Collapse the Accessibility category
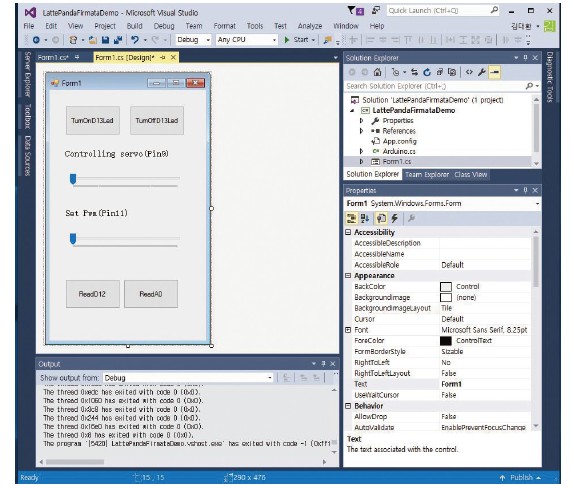 tap(348, 232)
